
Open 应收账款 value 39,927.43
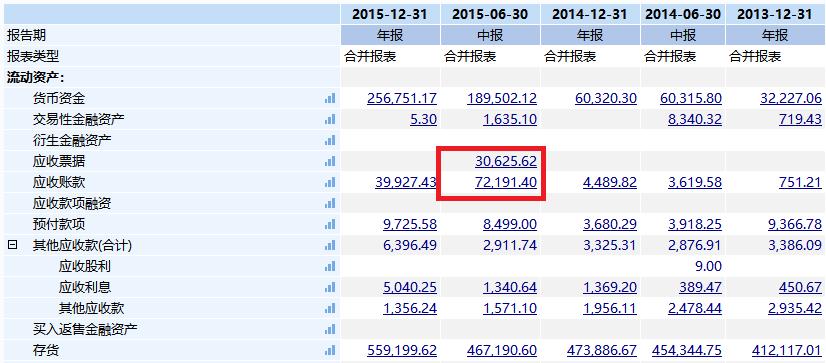pos(406,182)
